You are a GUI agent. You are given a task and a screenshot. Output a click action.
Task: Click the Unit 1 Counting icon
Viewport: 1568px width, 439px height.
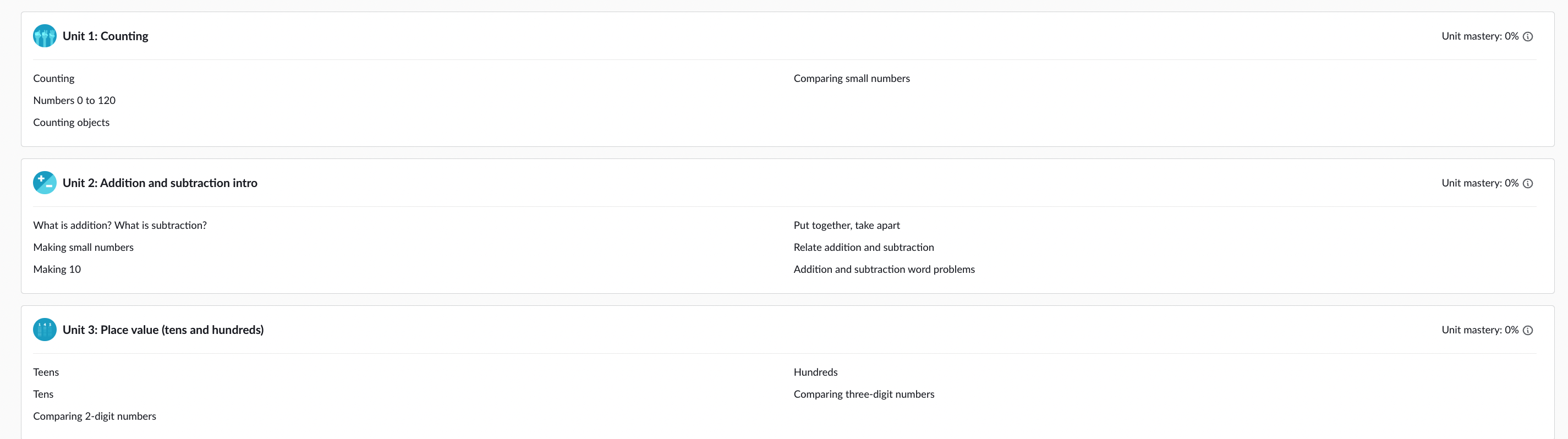(x=45, y=36)
